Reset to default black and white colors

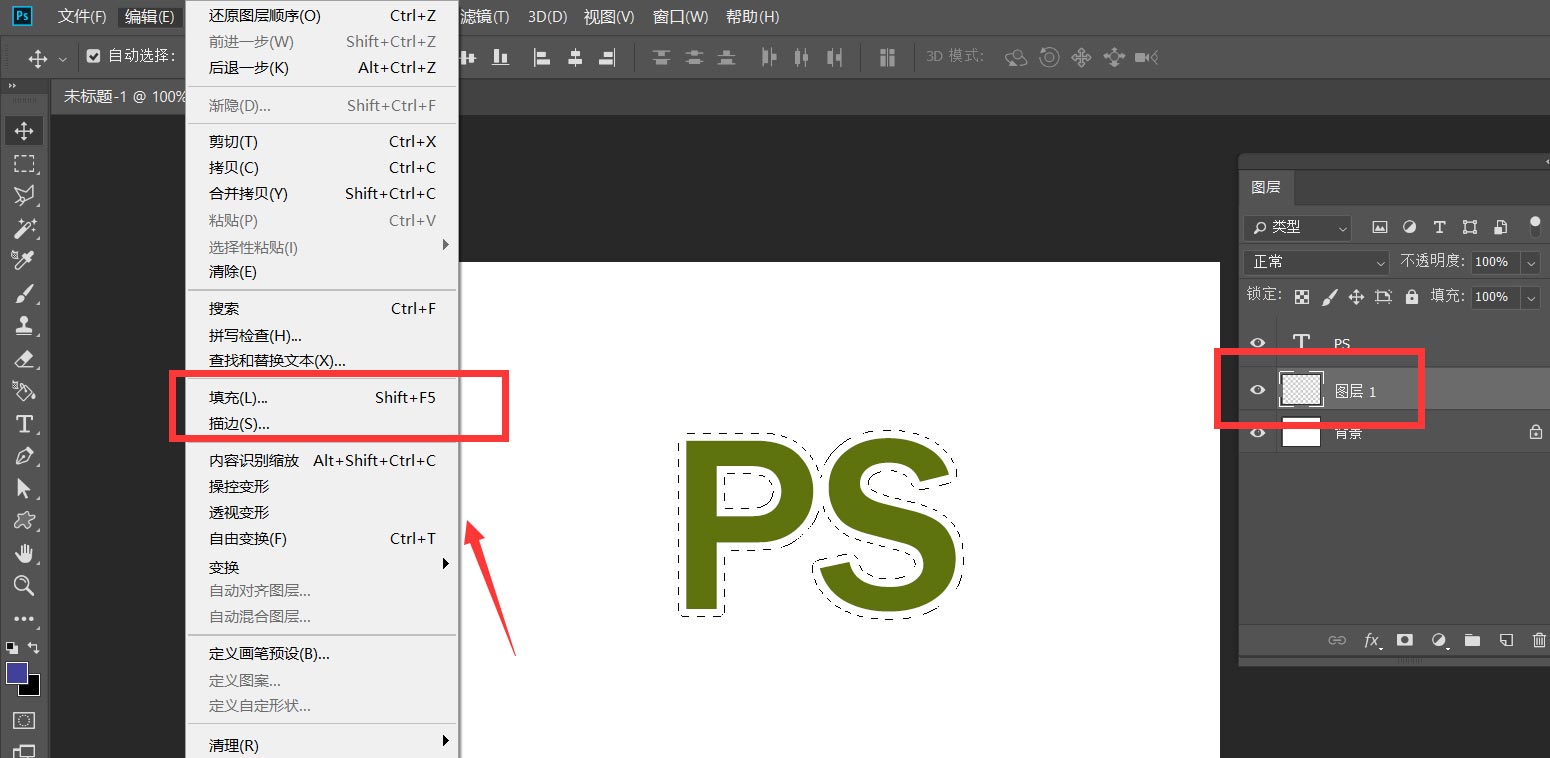pos(11,647)
